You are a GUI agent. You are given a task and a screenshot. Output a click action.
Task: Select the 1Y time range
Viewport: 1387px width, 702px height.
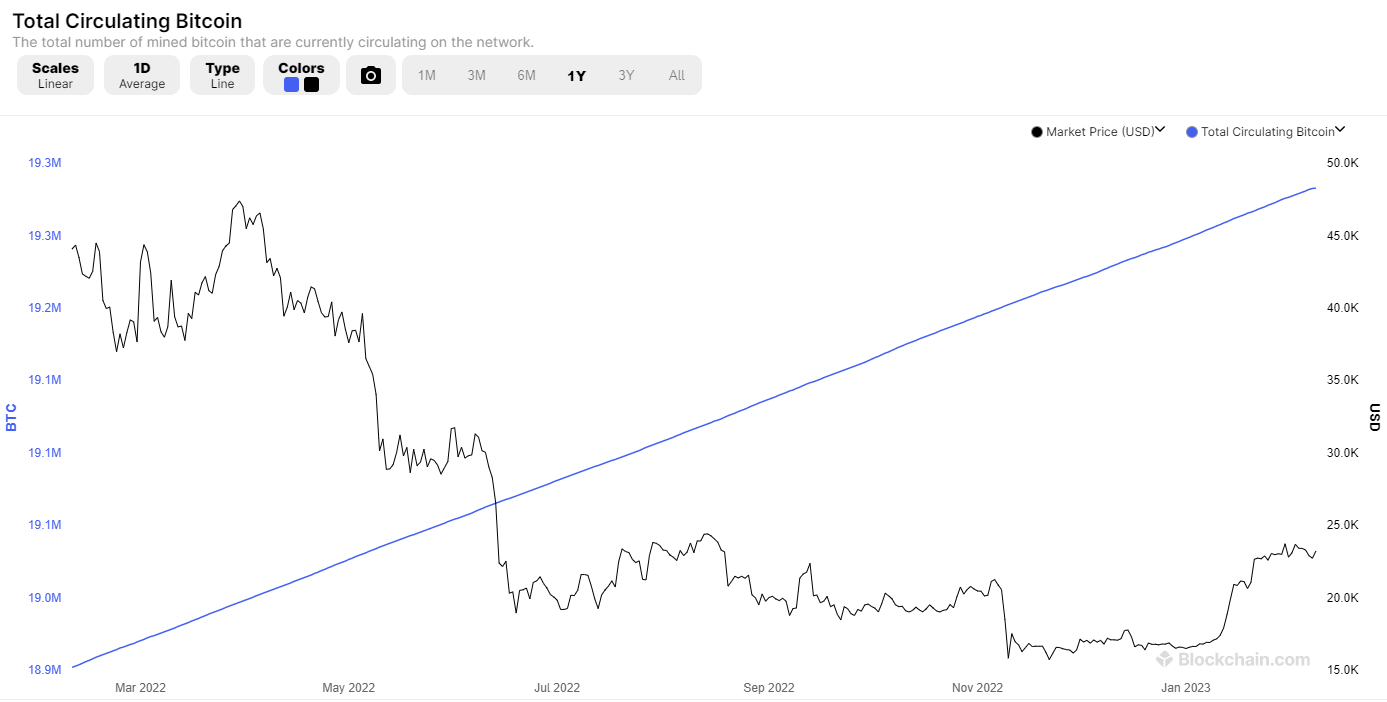pos(576,75)
